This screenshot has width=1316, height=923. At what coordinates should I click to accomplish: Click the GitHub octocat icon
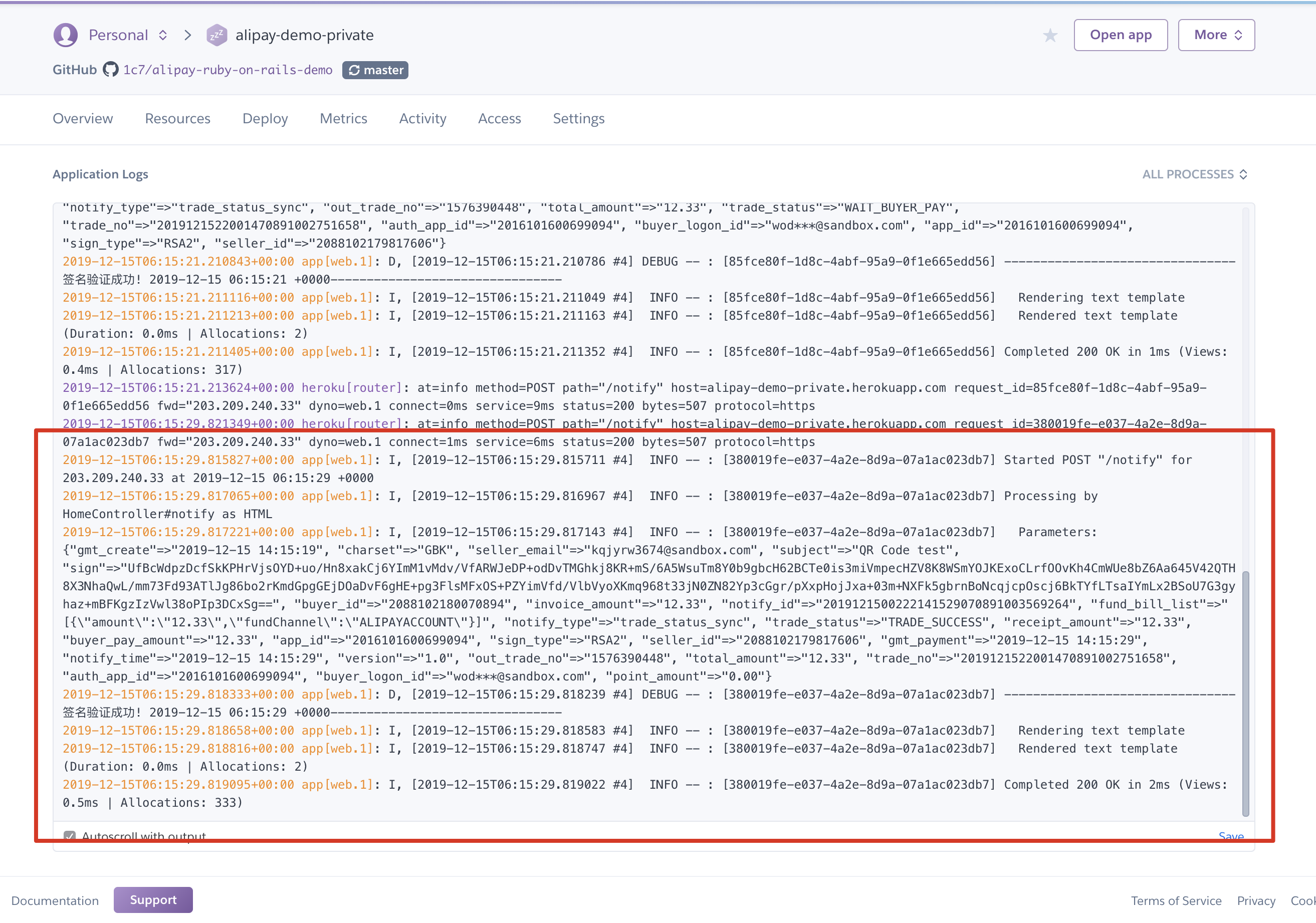click(111, 70)
